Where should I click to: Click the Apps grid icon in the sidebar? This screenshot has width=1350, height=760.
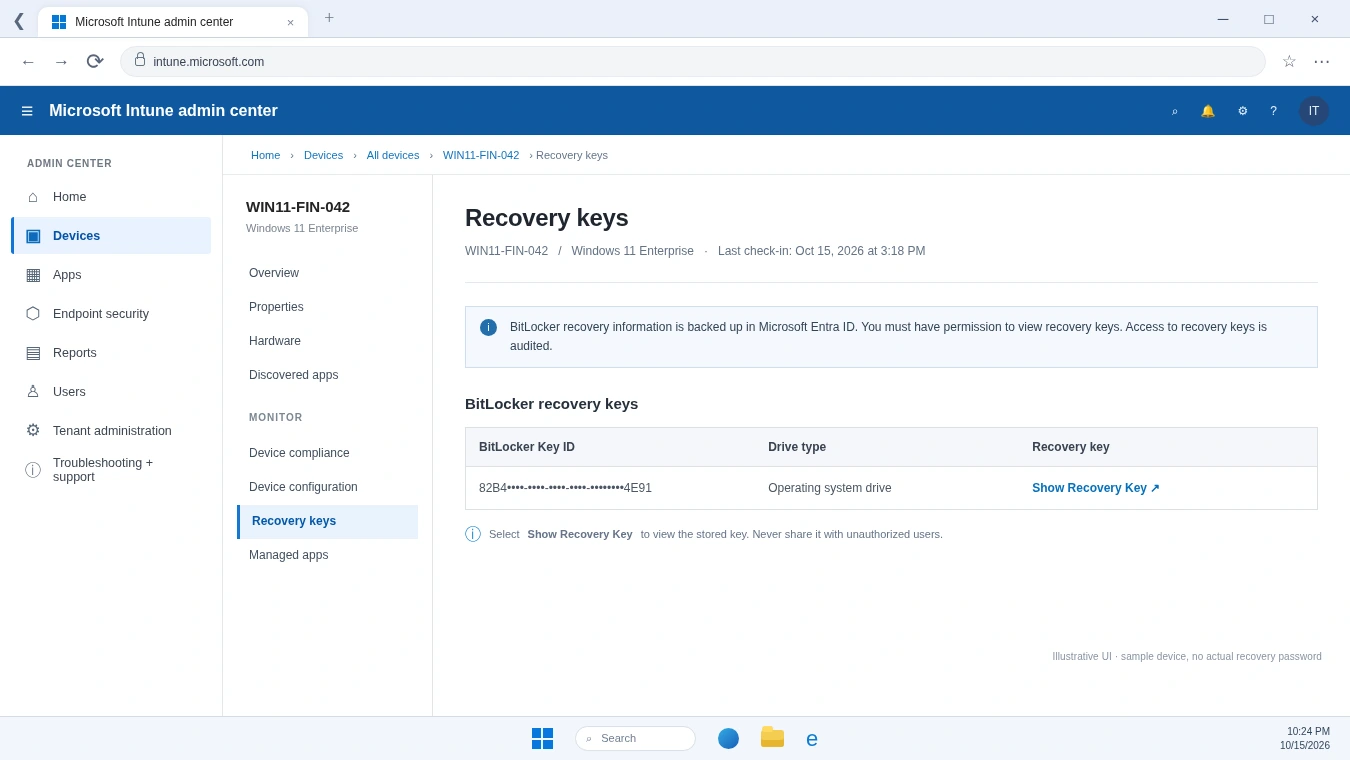click(33, 275)
